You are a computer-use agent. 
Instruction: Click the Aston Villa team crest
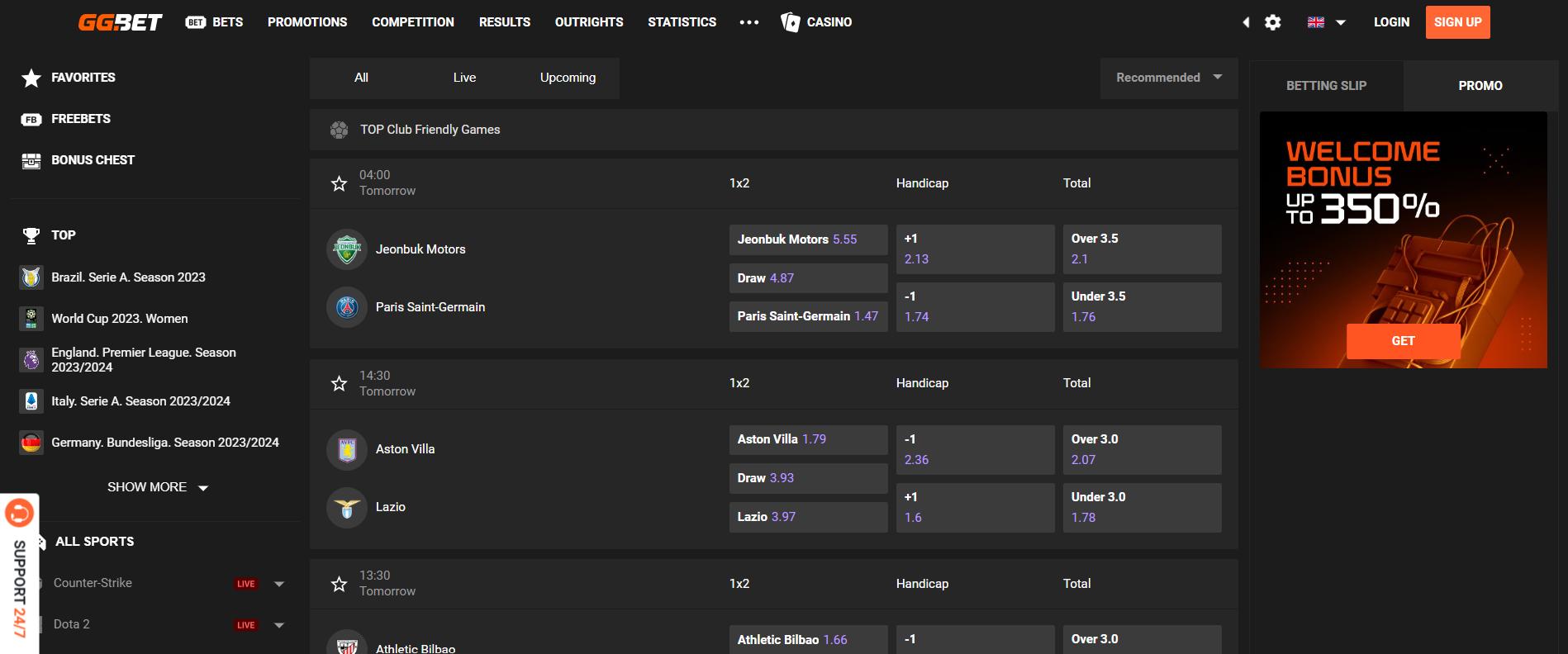tap(347, 449)
